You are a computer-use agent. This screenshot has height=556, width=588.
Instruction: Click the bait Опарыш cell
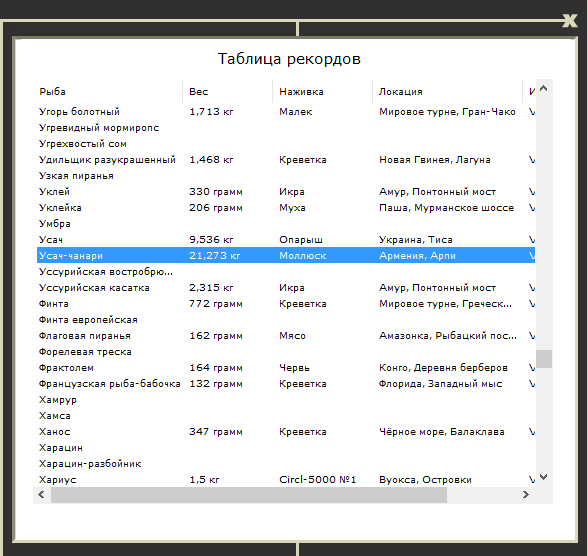(301, 240)
